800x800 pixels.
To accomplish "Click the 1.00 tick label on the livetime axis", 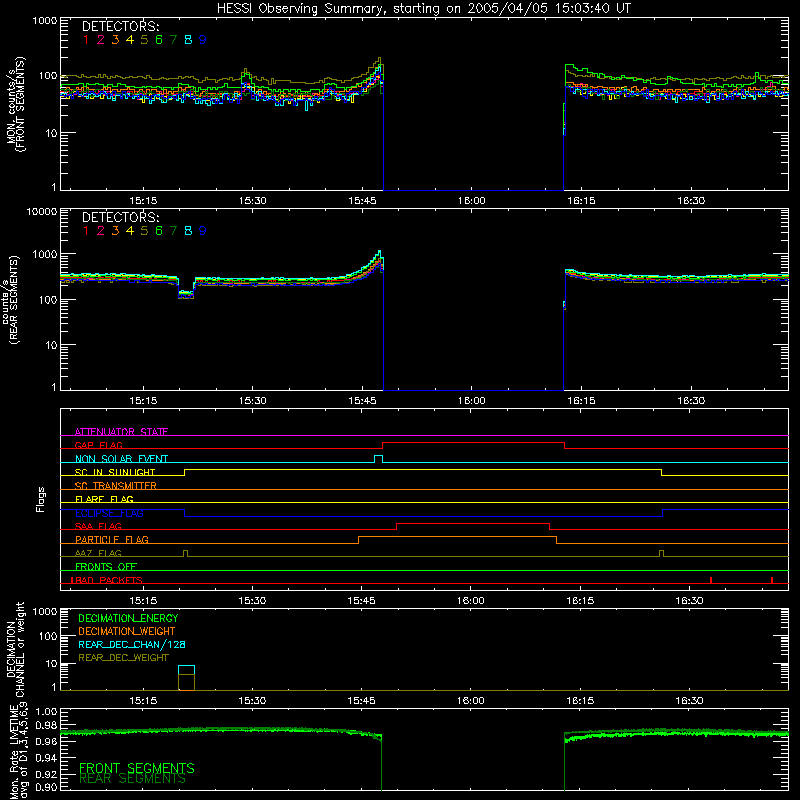I will [46, 712].
